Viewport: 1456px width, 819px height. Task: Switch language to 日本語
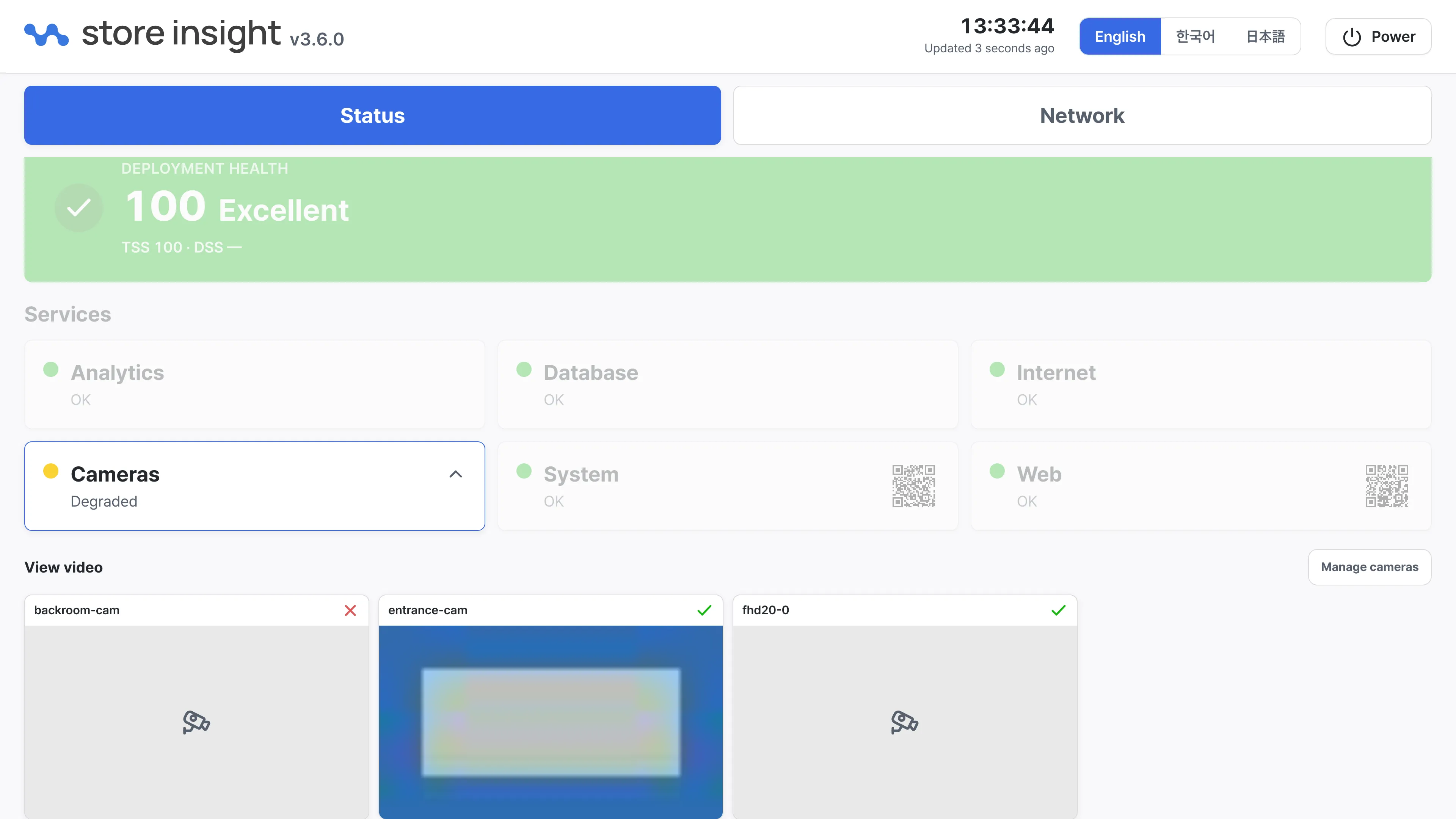tap(1266, 37)
